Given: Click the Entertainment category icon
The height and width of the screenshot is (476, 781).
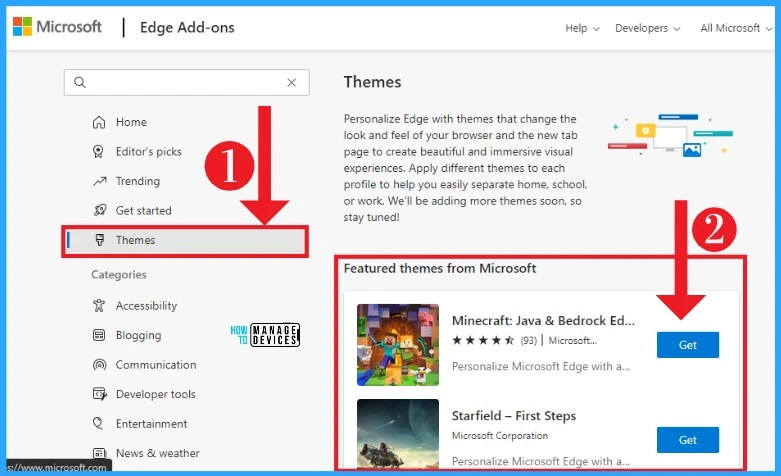Looking at the screenshot, I should pyautogui.click(x=98, y=424).
